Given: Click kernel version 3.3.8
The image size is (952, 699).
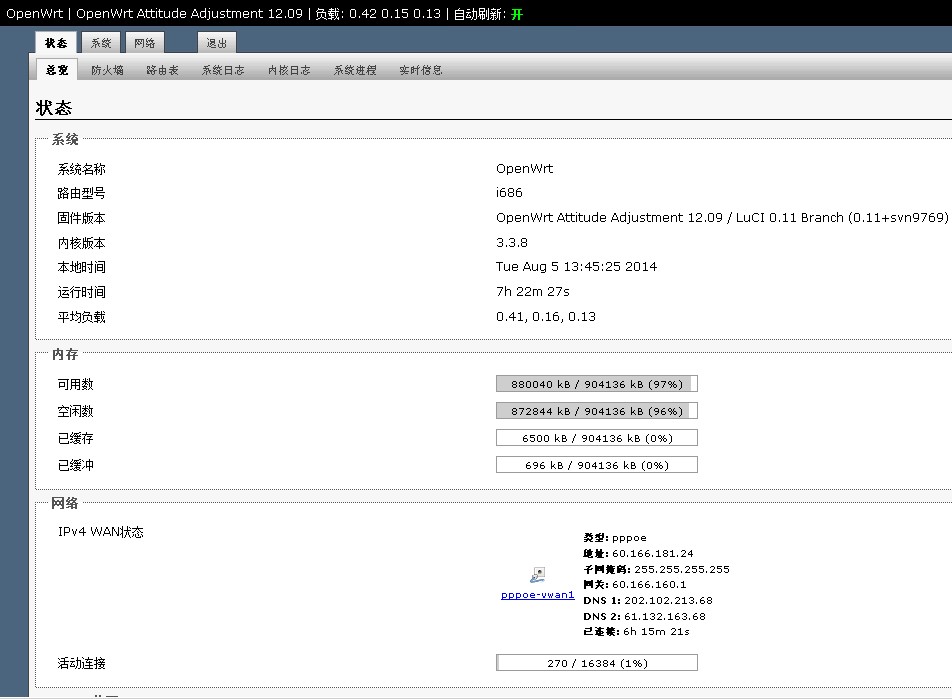Looking at the screenshot, I should [512, 242].
